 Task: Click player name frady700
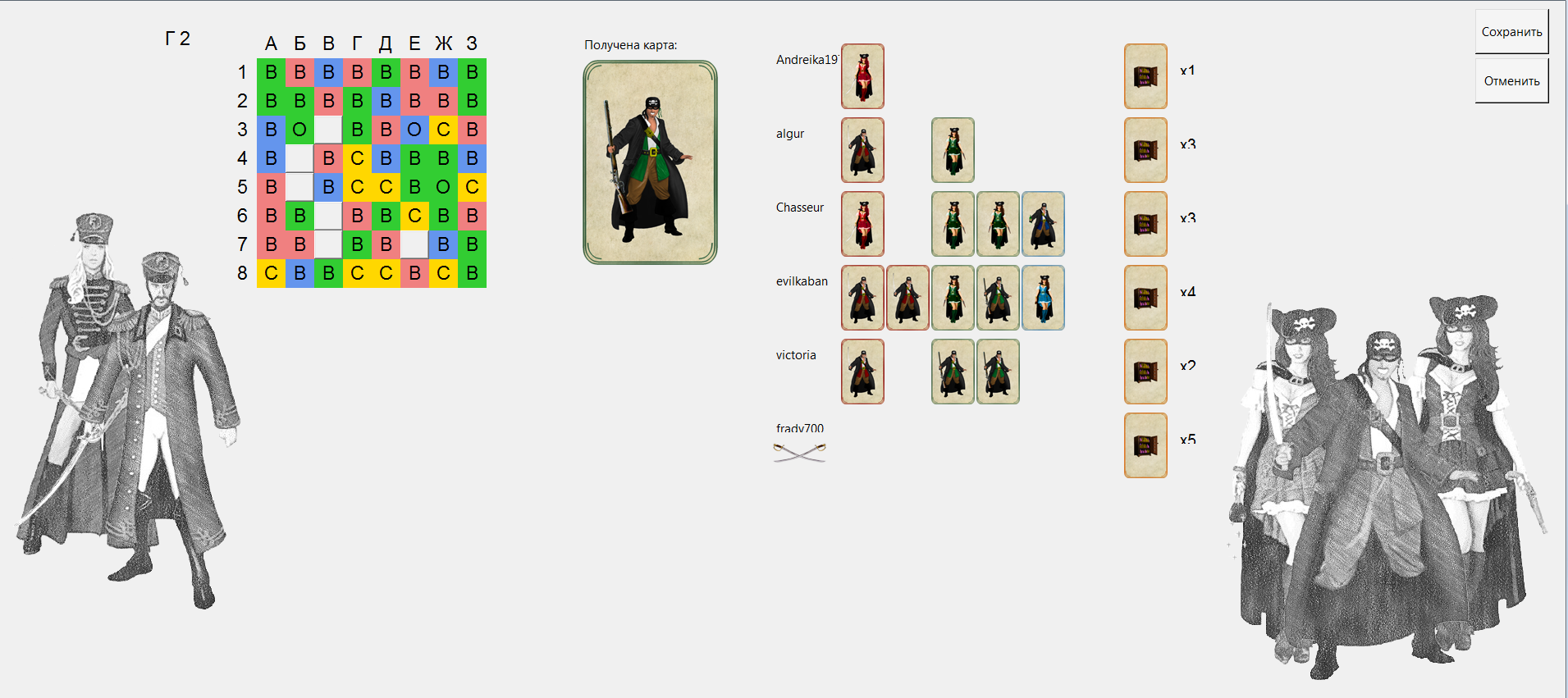tap(800, 428)
